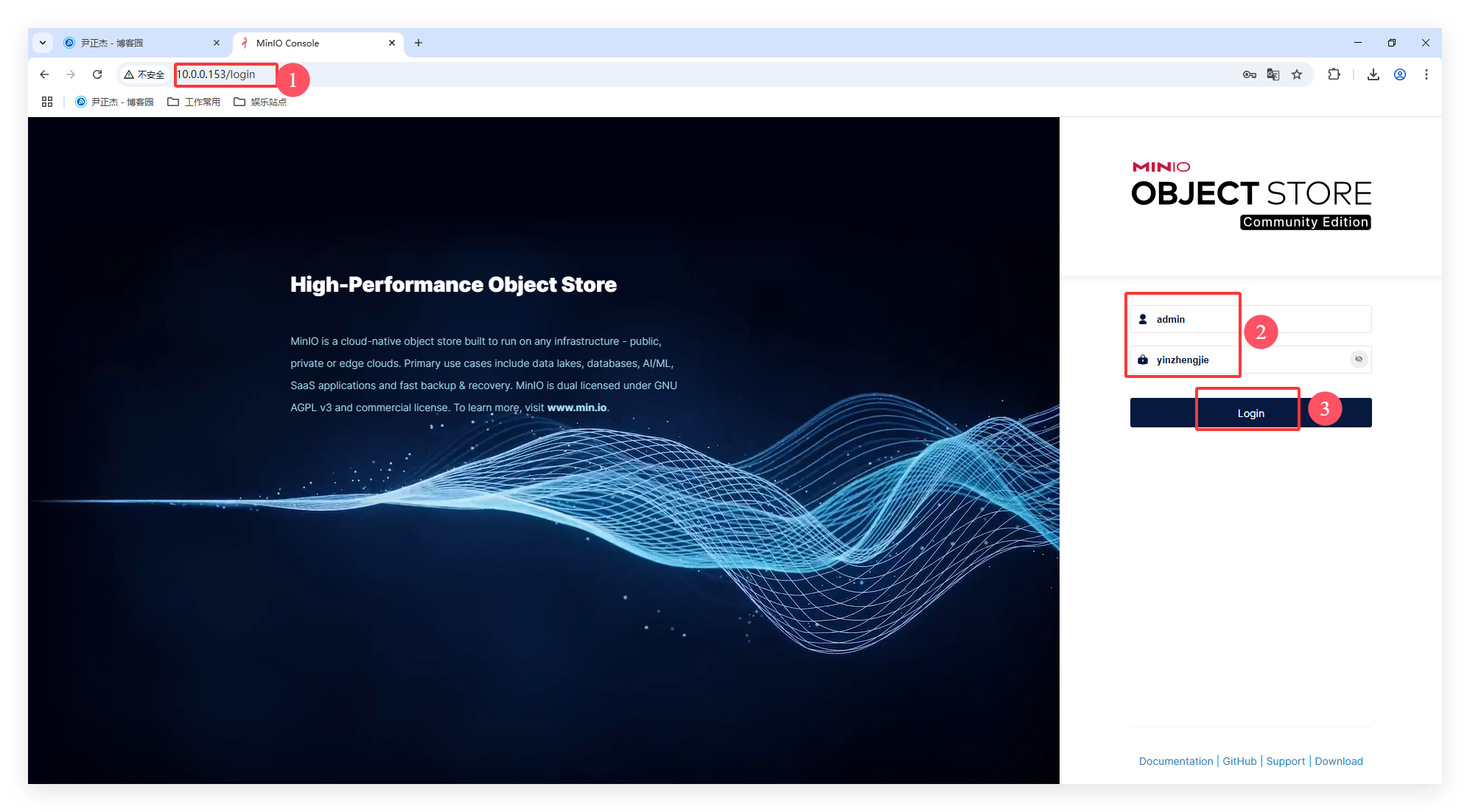Expand the 工作常用 bookmark folder

(x=194, y=102)
